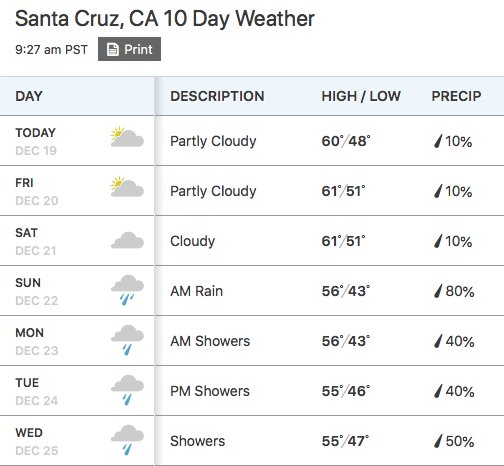
Task: Click the shower icon for Tuesday
Action: (x=127, y=390)
